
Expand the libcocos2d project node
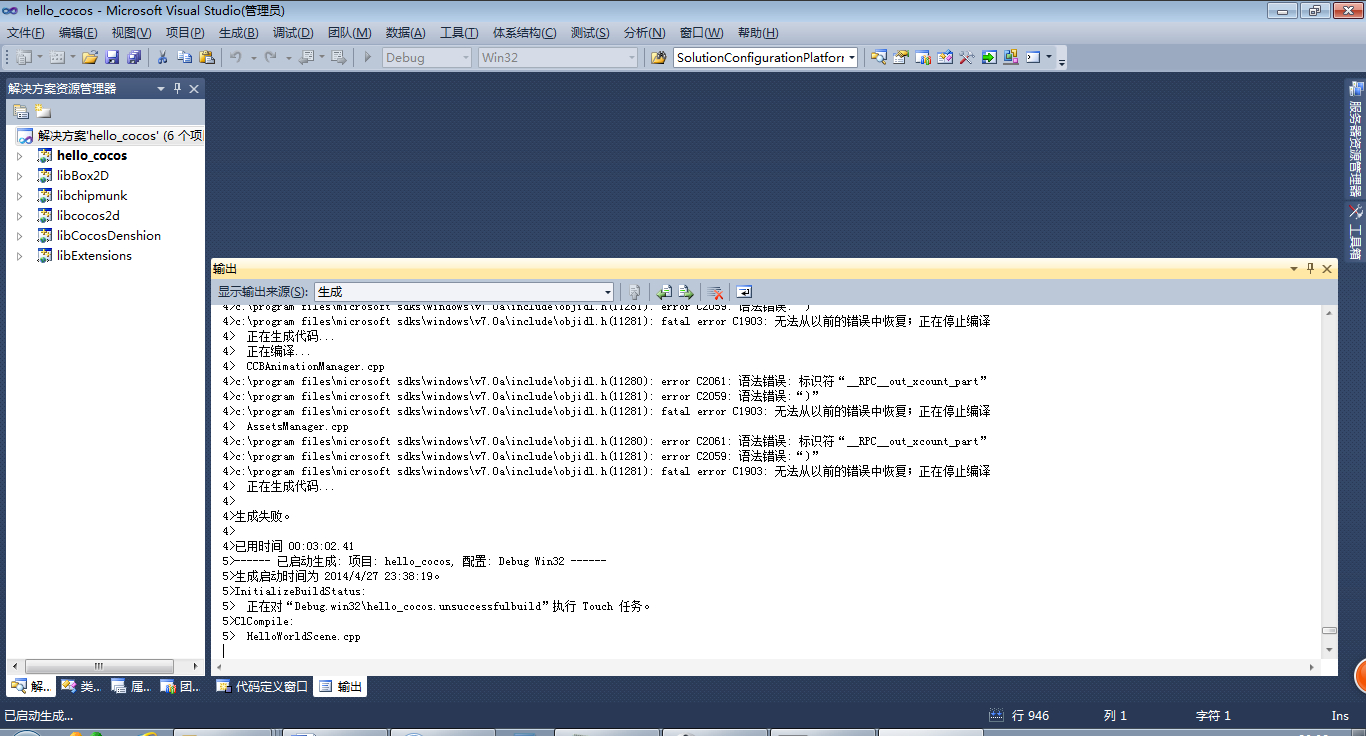coord(19,216)
